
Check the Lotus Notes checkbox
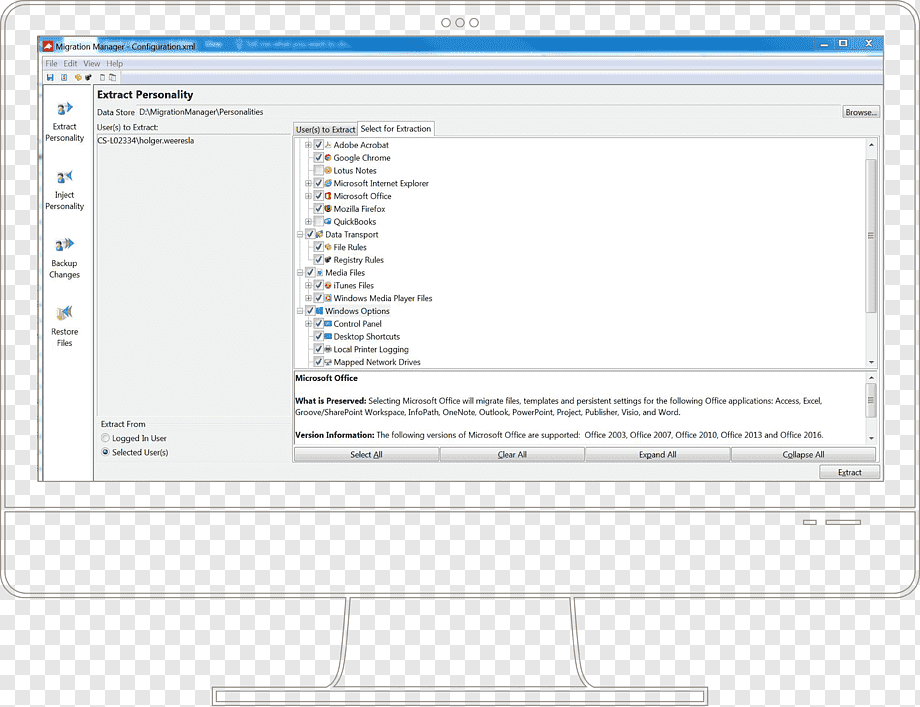click(x=318, y=171)
